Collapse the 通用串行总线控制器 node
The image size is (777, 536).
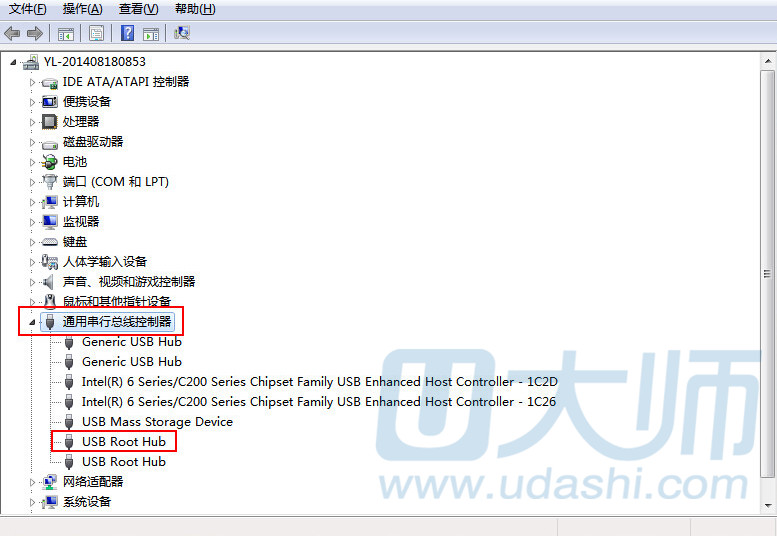pyautogui.click(x=32, y=322)
